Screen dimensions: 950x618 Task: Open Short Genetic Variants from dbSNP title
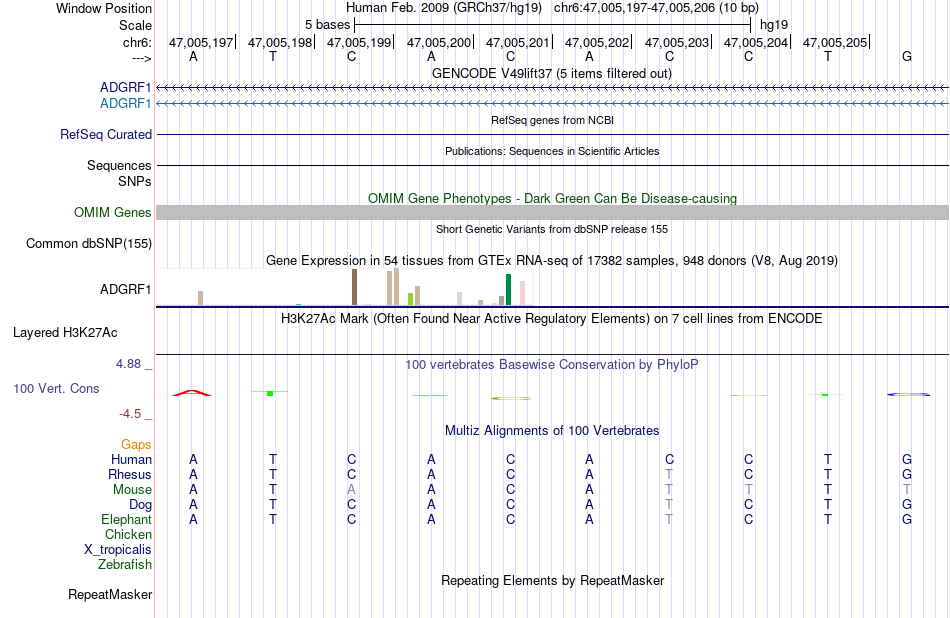coord(552,229)
